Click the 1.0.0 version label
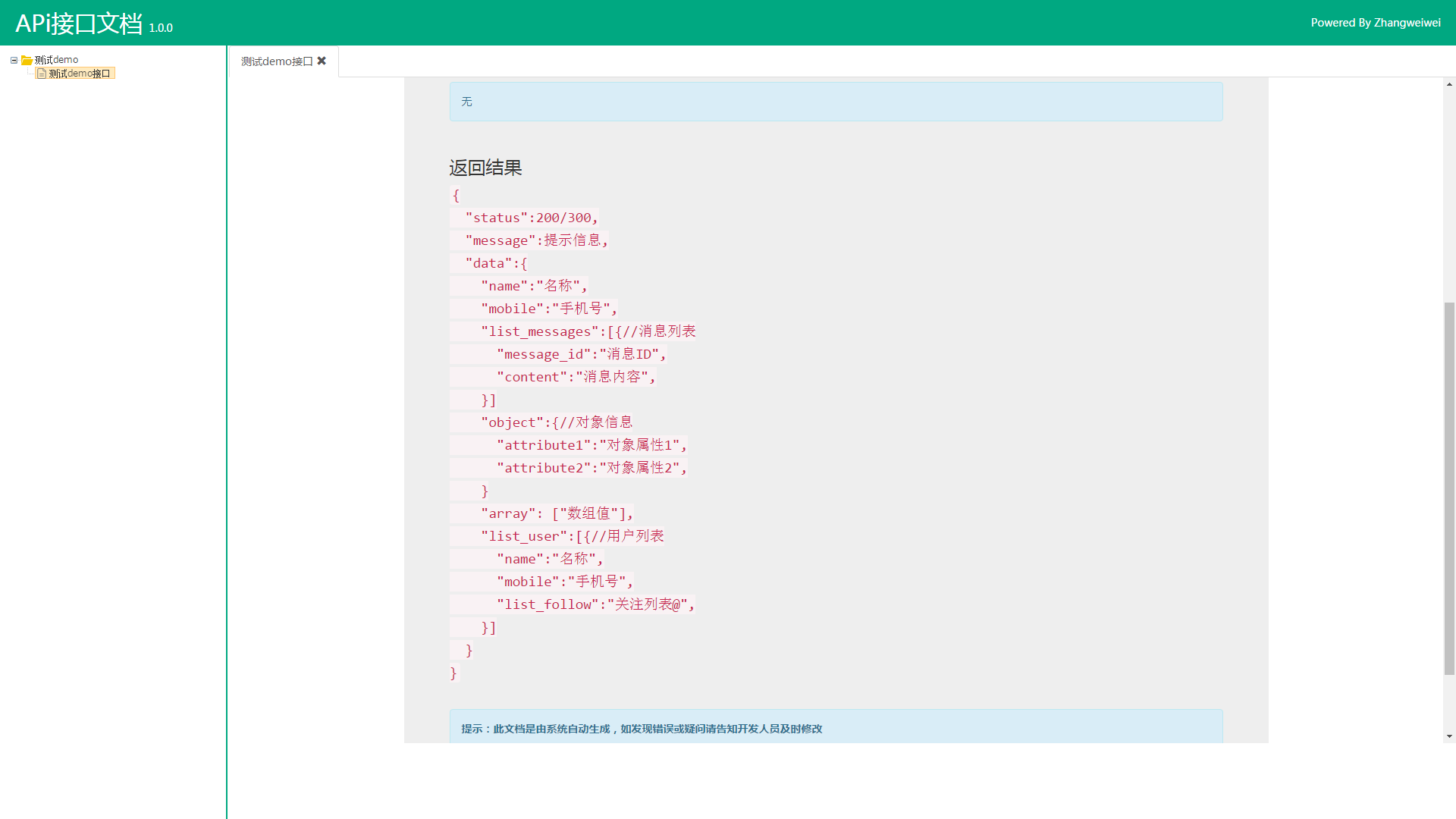 coord(161,28)
